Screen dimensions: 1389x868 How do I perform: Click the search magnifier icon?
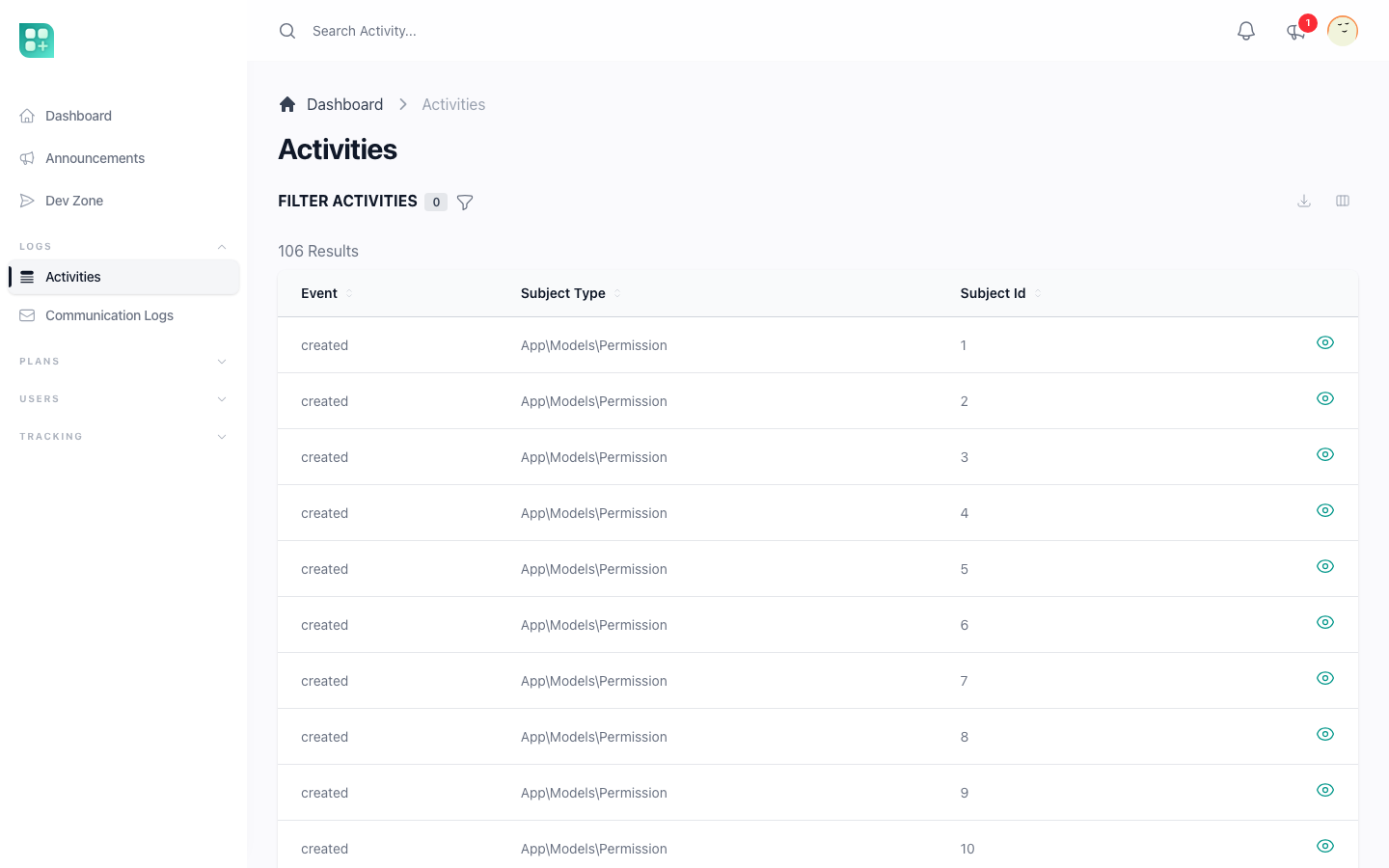[287, 31]
